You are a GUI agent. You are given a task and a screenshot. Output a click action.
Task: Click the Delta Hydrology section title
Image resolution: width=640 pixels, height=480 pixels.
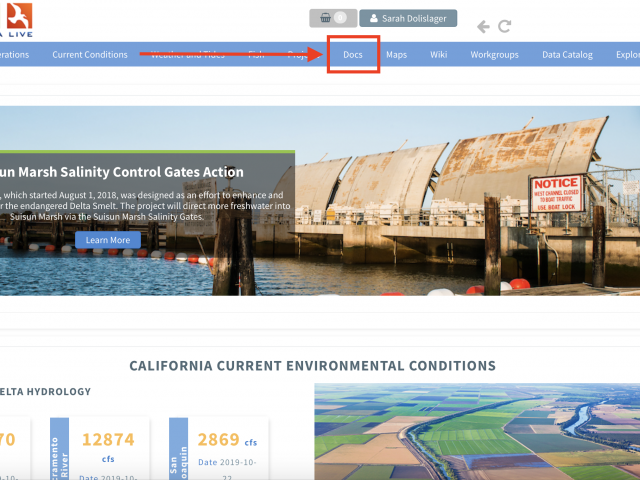45,391
